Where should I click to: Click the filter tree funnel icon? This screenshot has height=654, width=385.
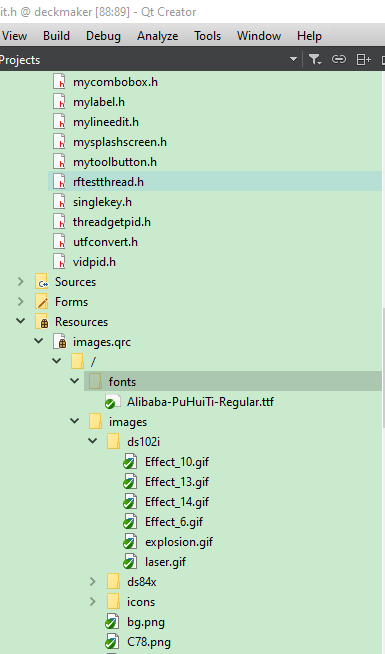point(315,60)
